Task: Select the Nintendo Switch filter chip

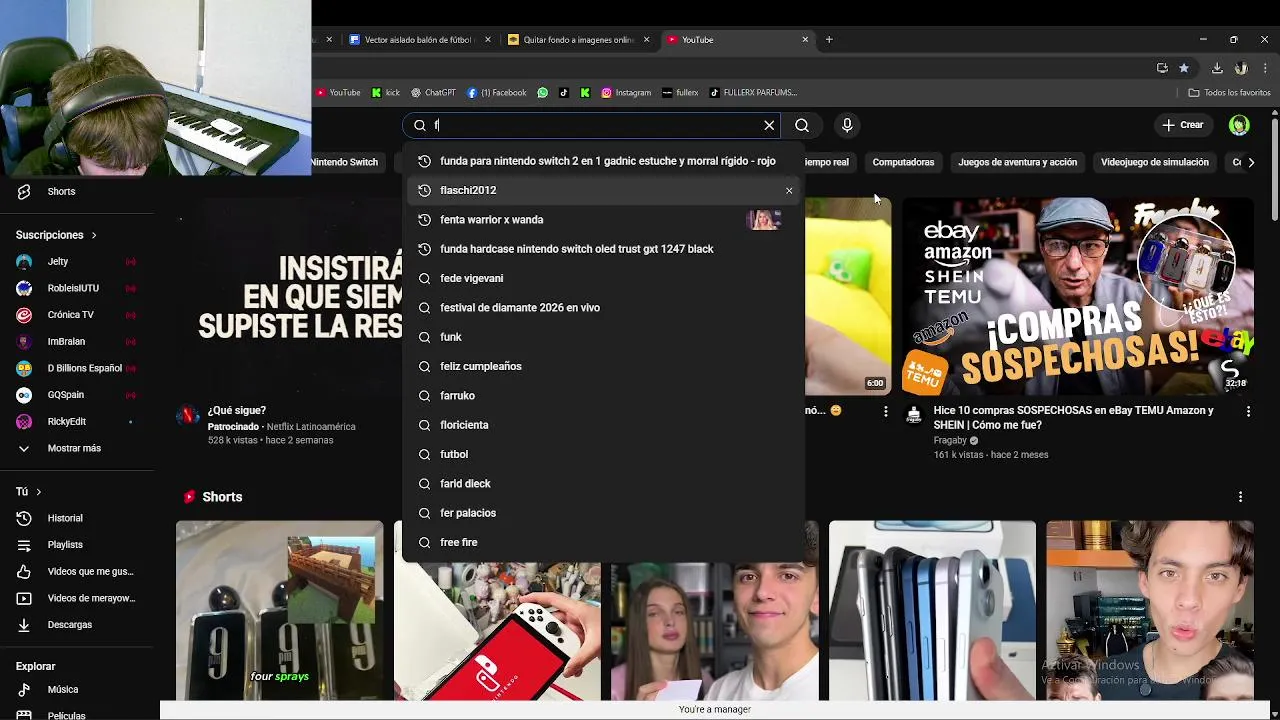Action: (x=345, y=162)
